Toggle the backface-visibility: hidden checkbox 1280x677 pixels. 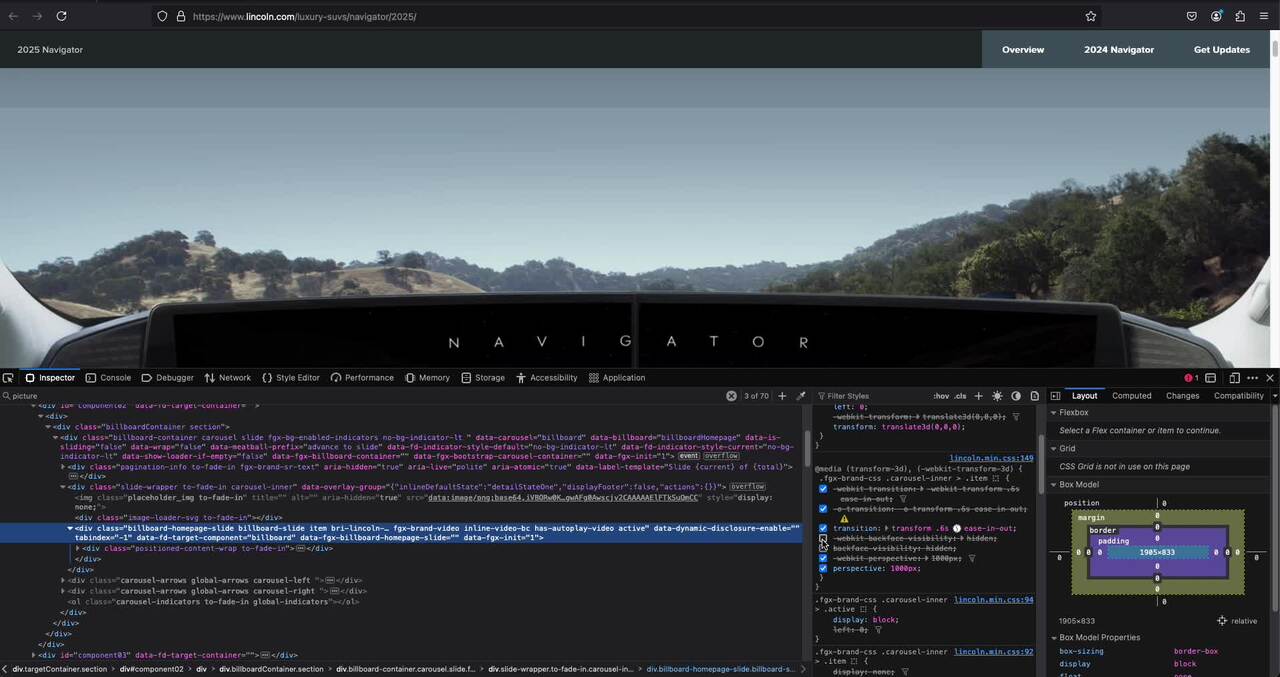(x=823, y=548)
